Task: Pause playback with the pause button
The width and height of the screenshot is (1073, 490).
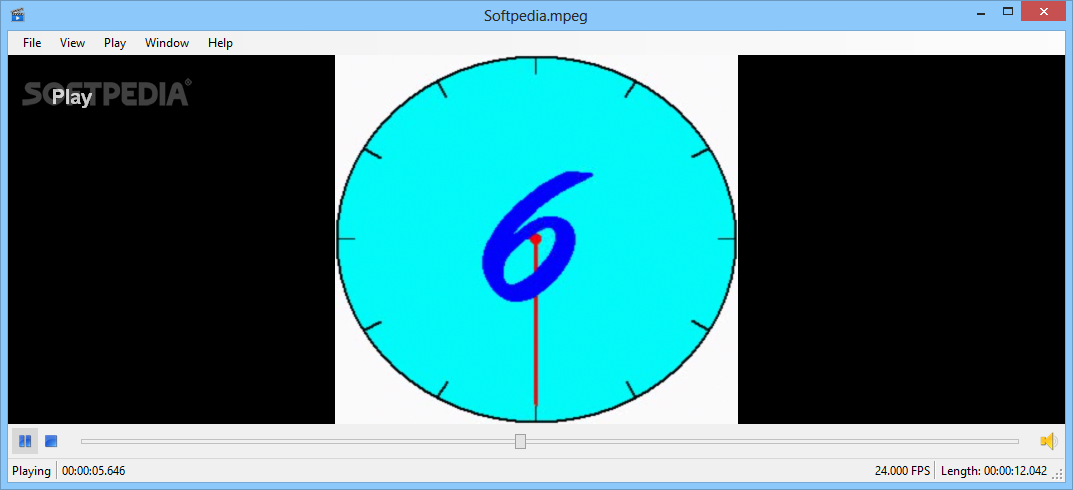Action: (x=25, y=441)
